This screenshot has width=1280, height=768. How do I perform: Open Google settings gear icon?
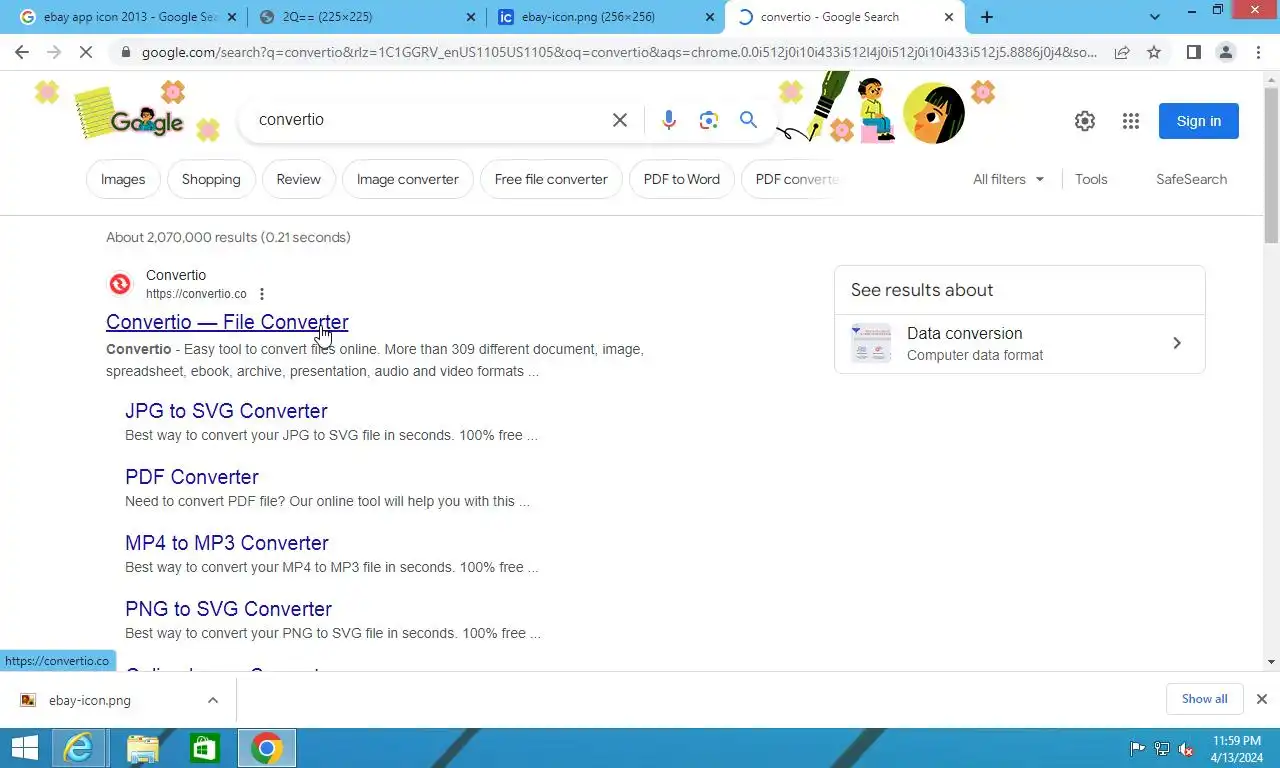point(1085,121)
